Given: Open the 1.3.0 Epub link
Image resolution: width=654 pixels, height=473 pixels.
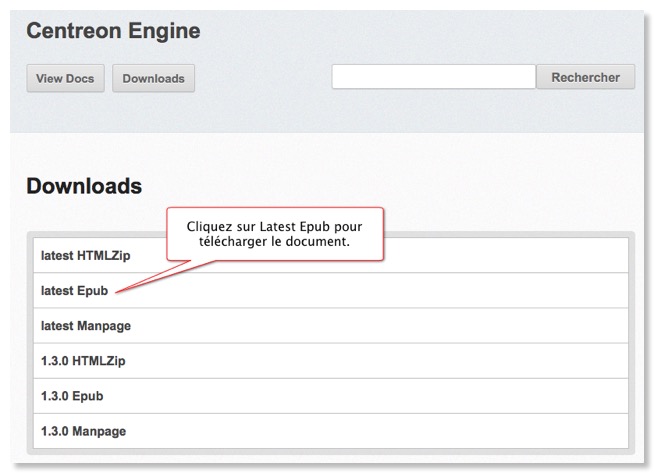Looking at the screenshot, I should 72,396.
